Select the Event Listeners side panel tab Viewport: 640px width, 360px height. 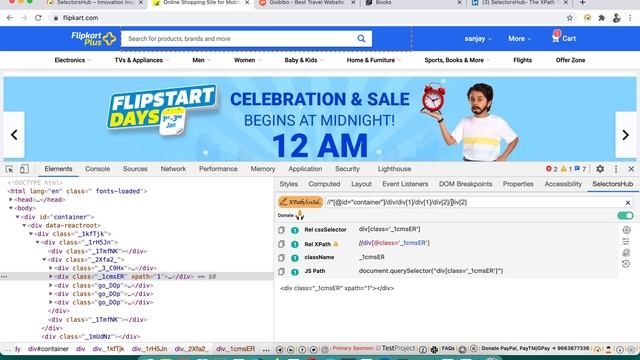[405, 184]
